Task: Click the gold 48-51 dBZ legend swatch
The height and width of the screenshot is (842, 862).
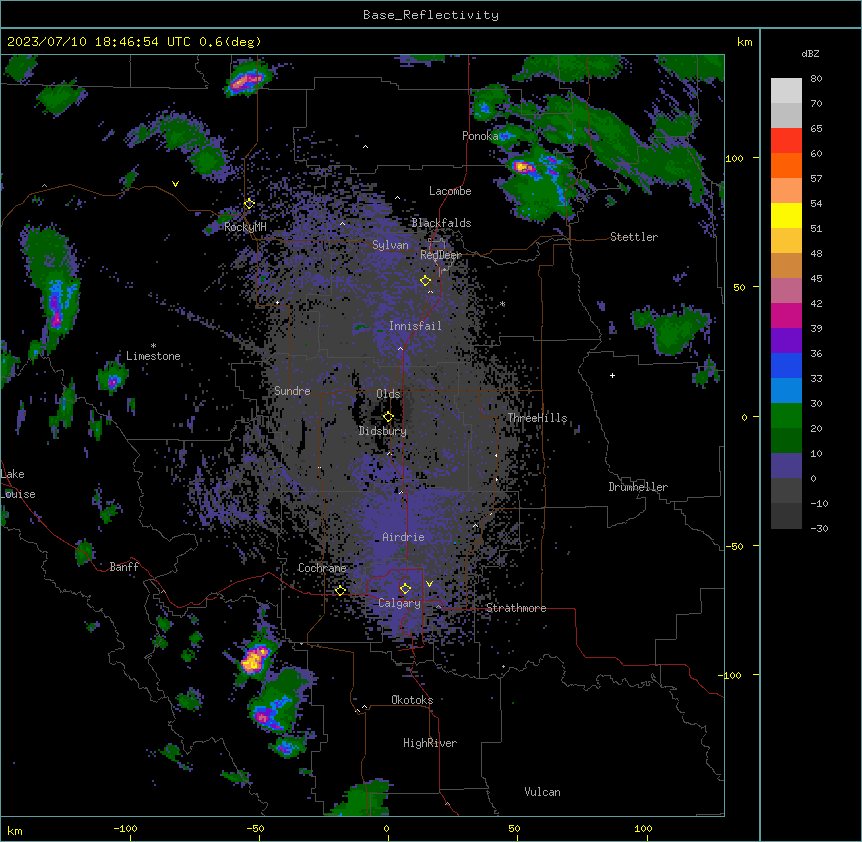Action: pos(786,241)
